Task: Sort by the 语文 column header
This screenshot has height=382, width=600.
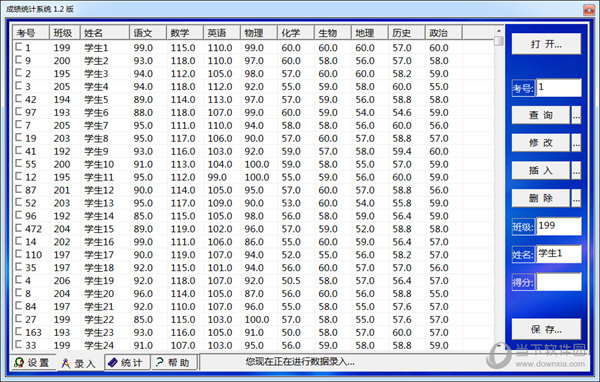Action: pos(148,33)
